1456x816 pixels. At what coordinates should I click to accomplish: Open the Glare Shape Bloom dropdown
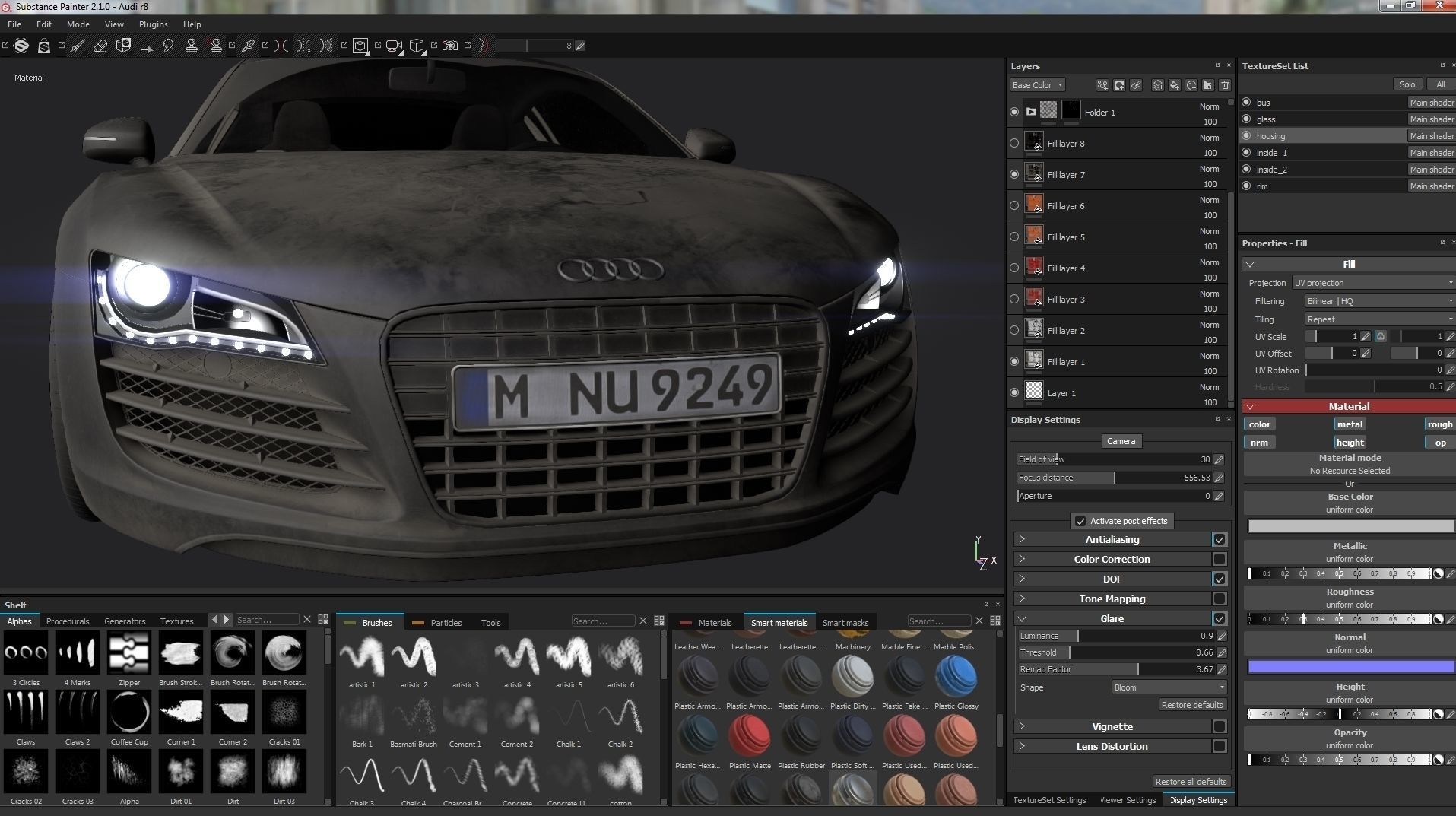[x=1169, y=687]
